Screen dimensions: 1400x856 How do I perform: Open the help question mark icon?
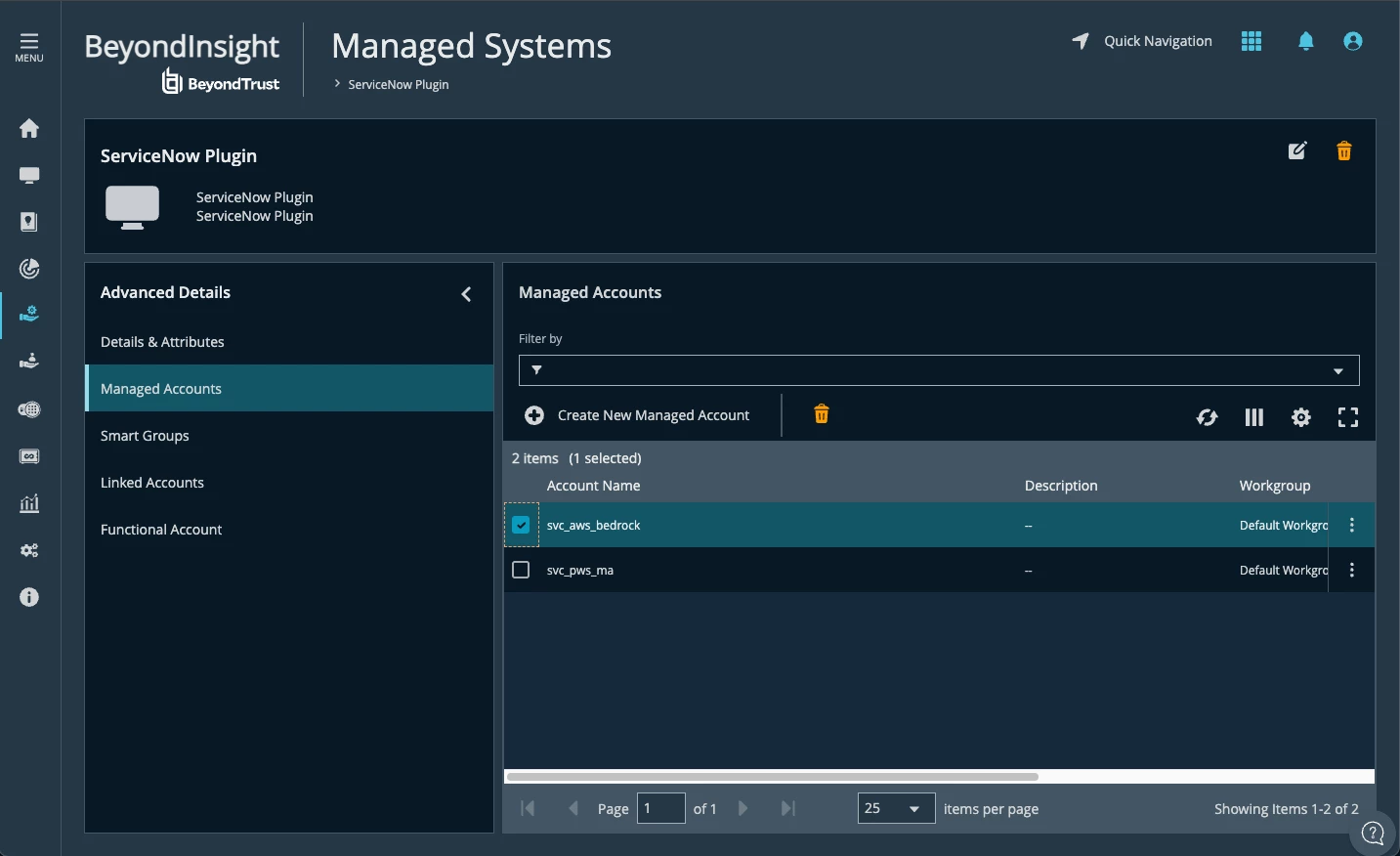coord(1373,834)
